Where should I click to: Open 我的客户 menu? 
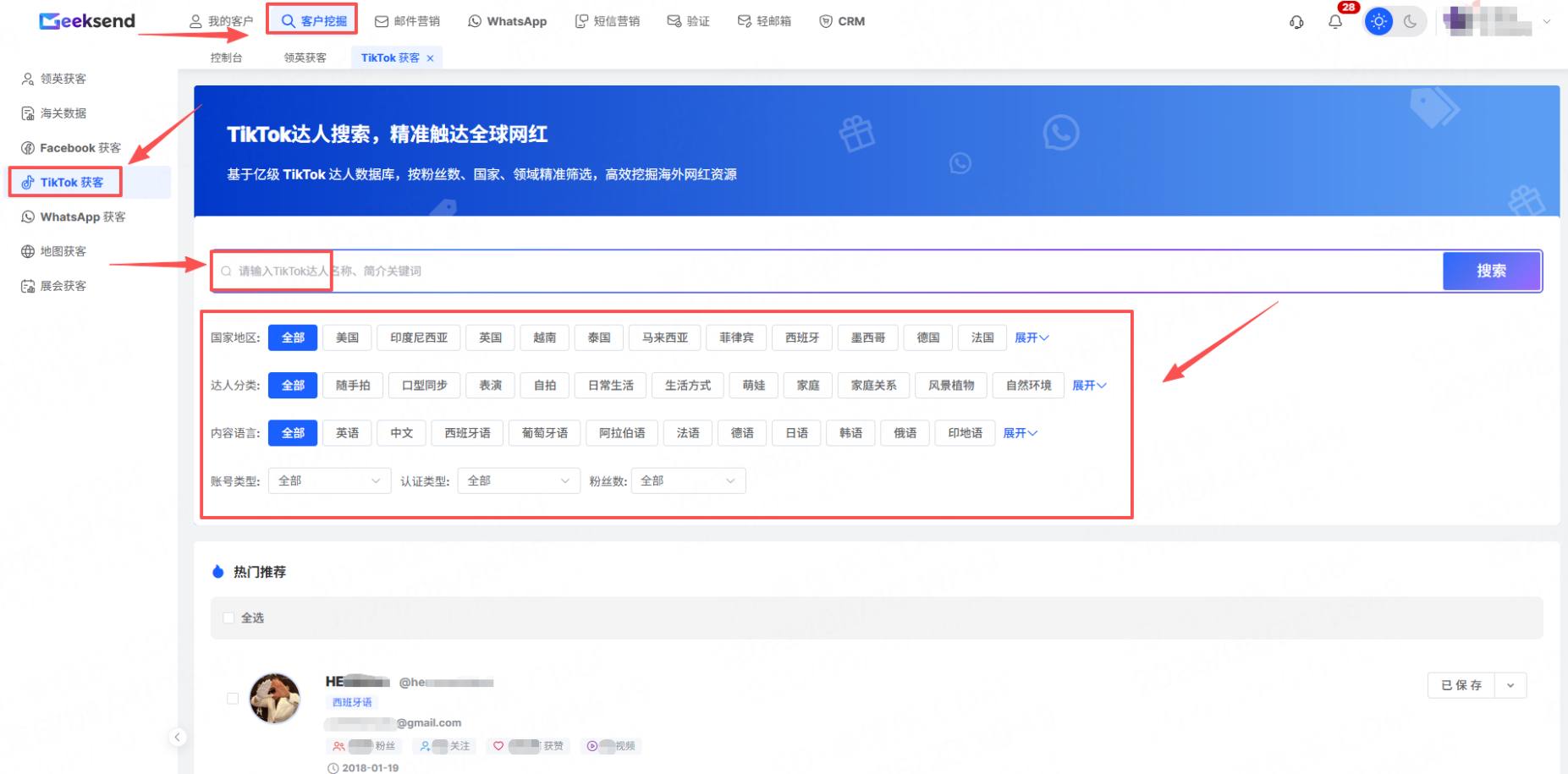pos(221,21)
